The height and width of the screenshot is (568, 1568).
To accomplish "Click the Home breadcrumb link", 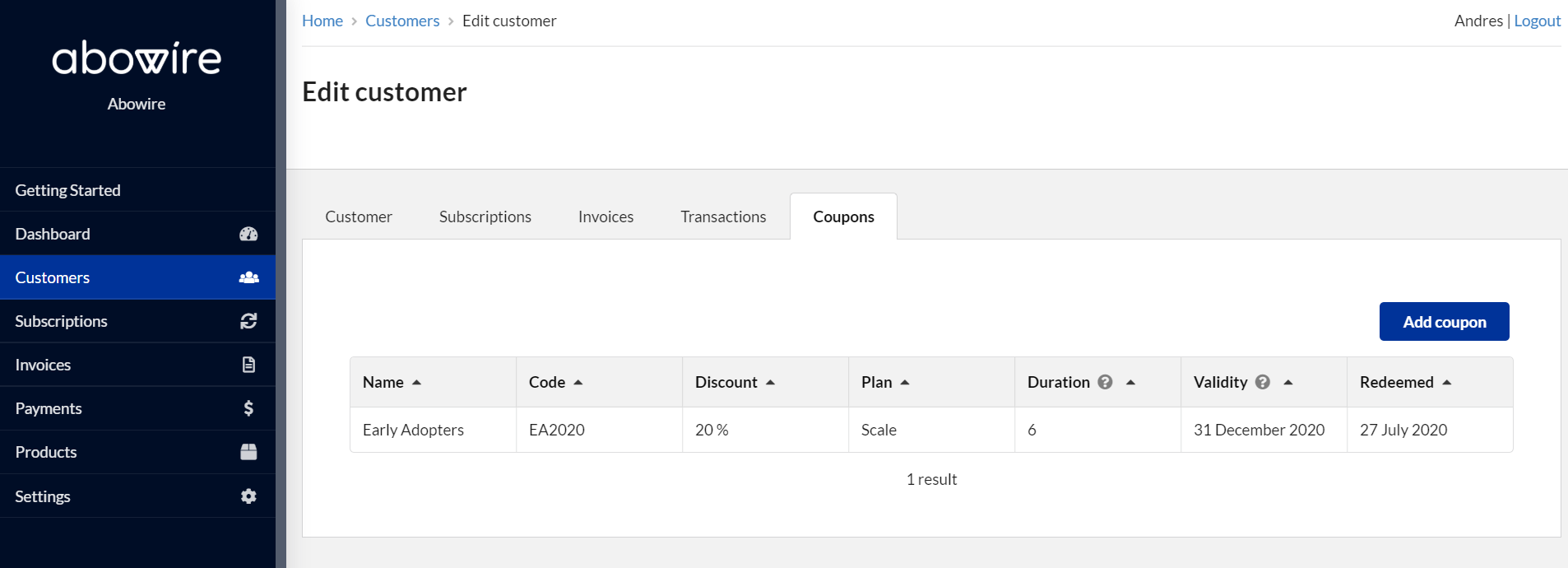I will (x=322, y=21).
